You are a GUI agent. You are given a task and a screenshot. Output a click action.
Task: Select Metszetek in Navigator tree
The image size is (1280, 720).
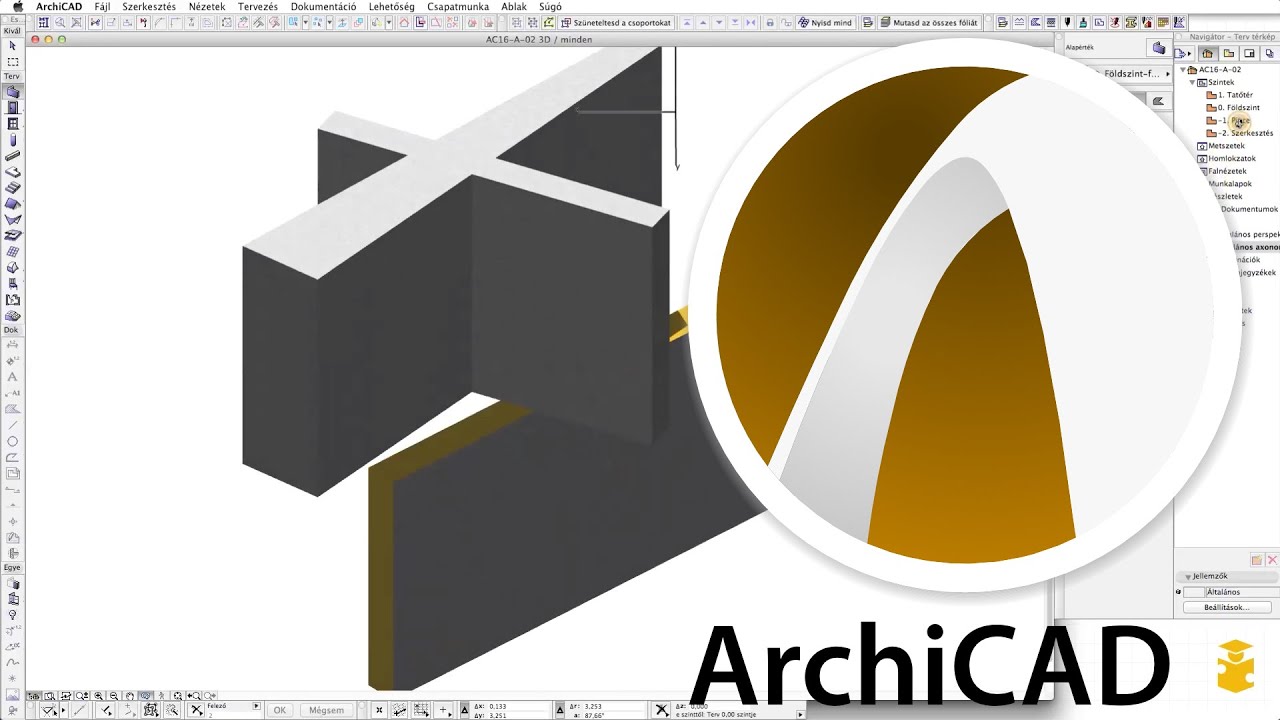[1221, 146]
